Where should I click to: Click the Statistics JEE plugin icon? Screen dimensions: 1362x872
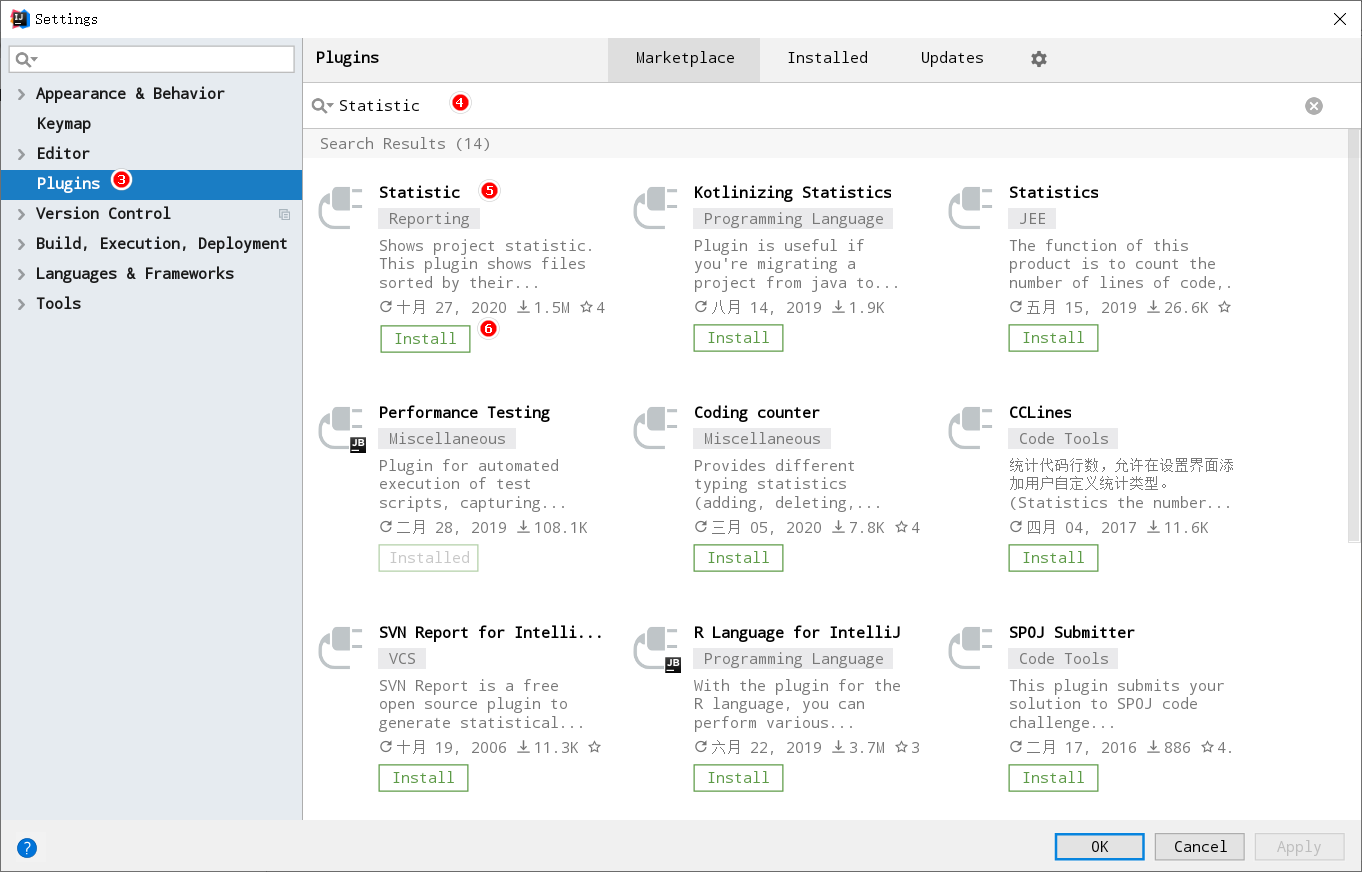pyautogui.click(x=971, y=208)
